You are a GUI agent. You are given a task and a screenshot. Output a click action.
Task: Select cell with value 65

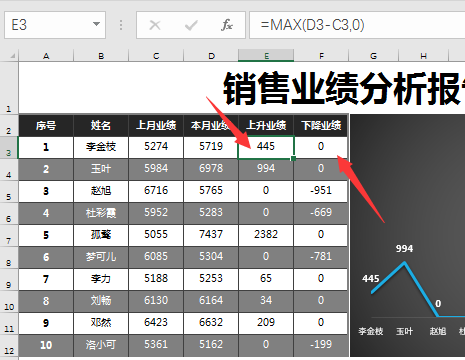(x=266, y=279)
